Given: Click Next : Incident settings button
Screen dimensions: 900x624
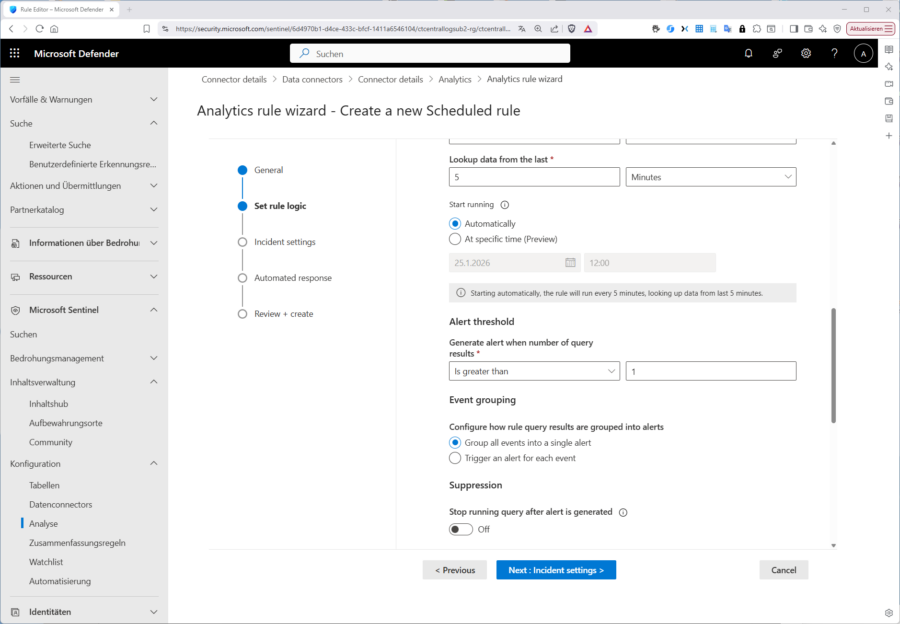Looking at the screenshot, I should [x=556, y=570].
